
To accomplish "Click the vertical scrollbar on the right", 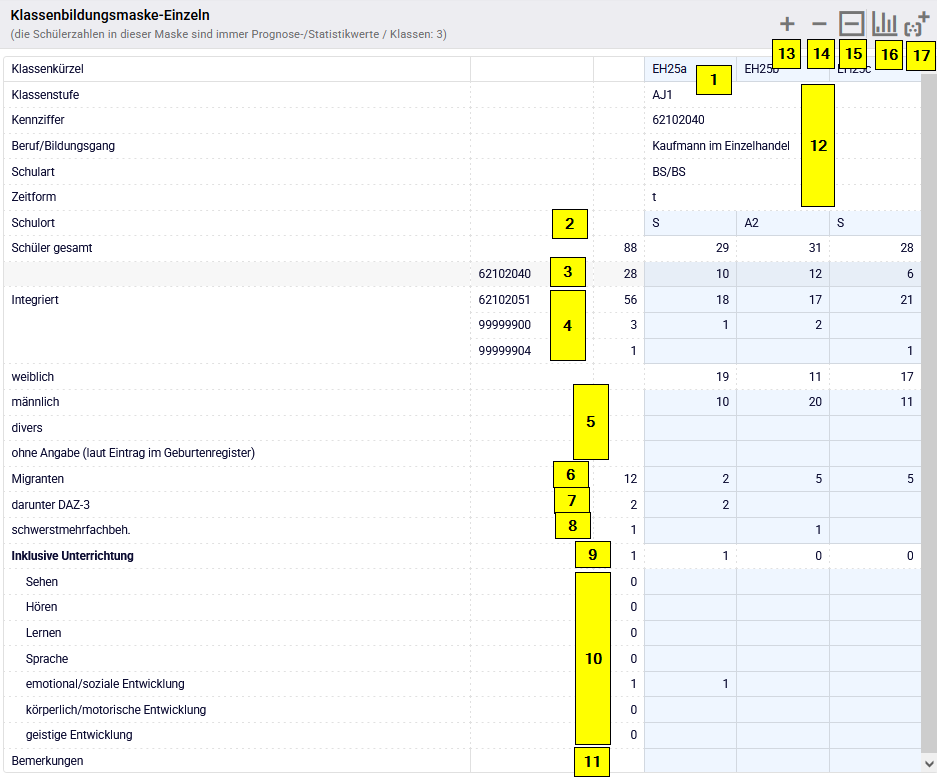I will [928, 400].
